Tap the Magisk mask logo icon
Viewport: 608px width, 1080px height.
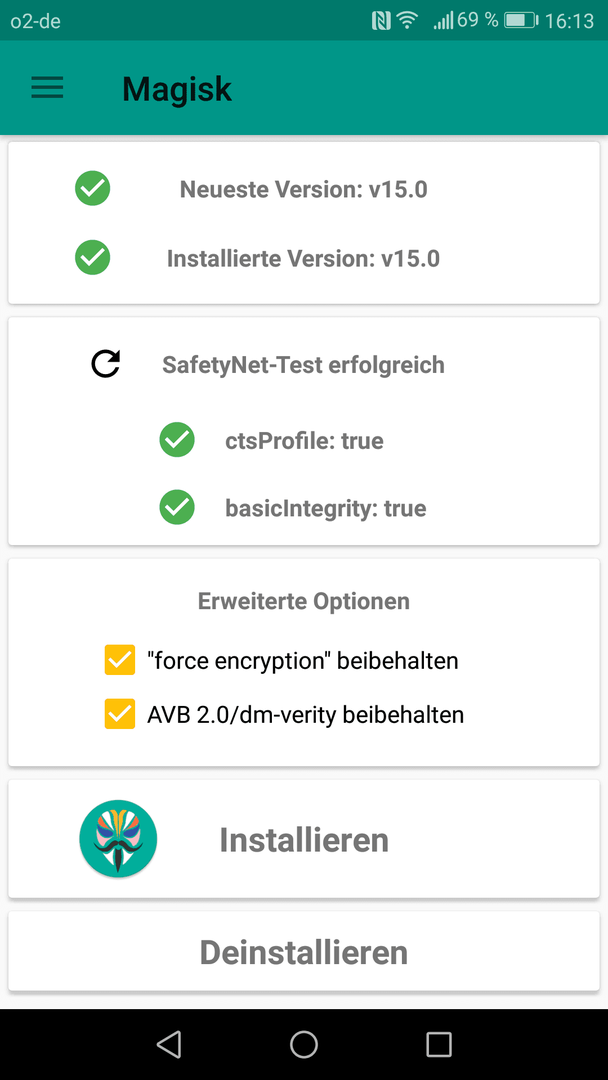coord(118,838)
